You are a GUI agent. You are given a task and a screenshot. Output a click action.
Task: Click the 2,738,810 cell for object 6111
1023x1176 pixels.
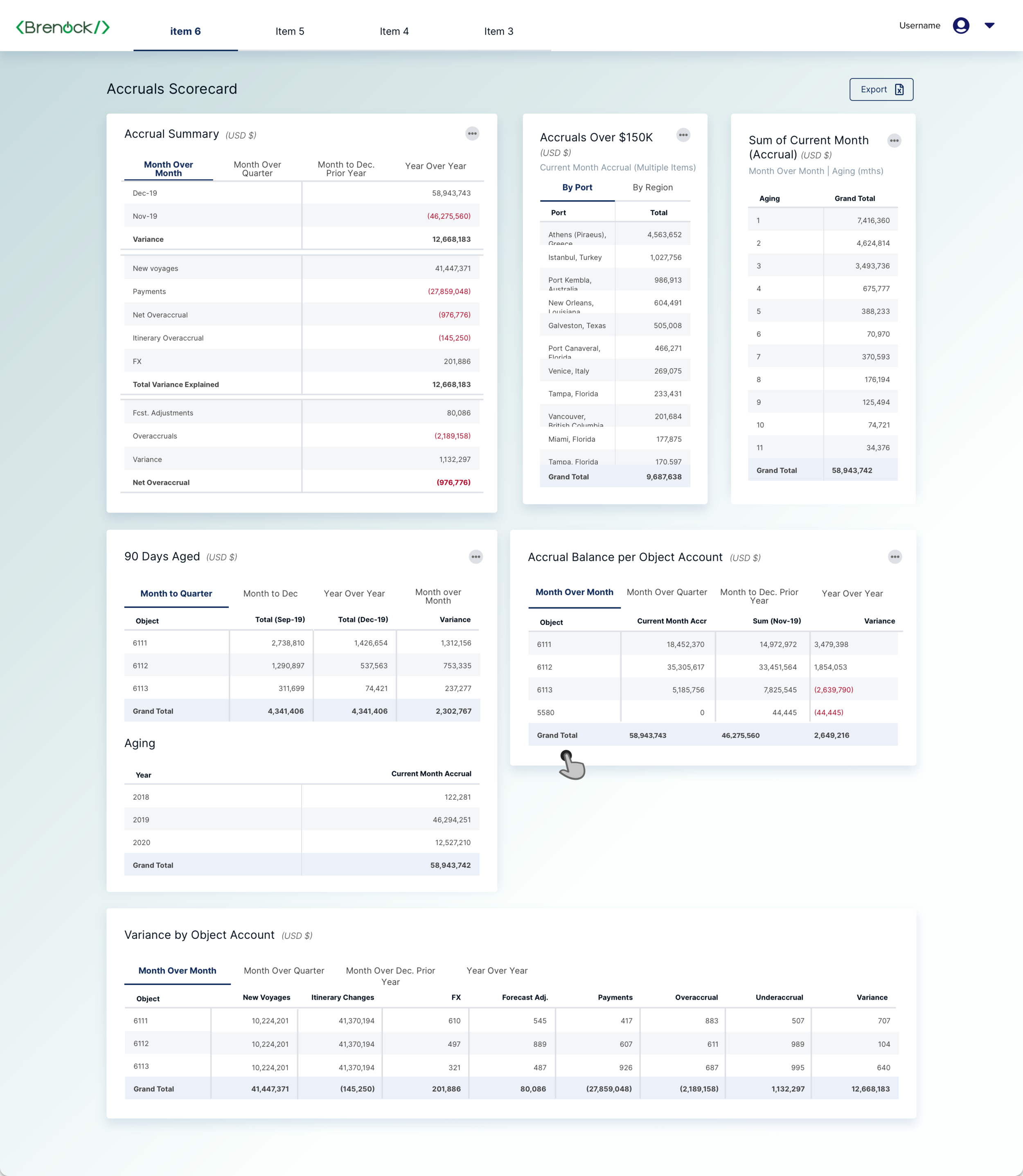click(x=288, y=643)
